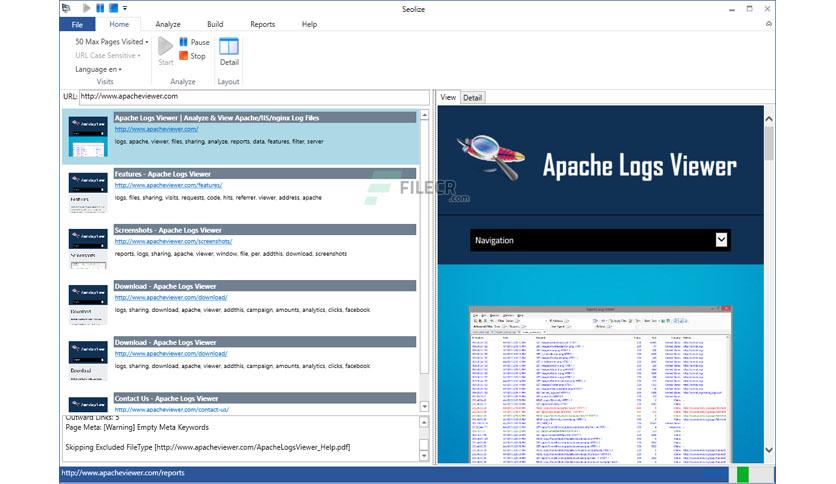
Task: Click the 'Skipping Excluded FileType' log line
Action: (208, 447)
